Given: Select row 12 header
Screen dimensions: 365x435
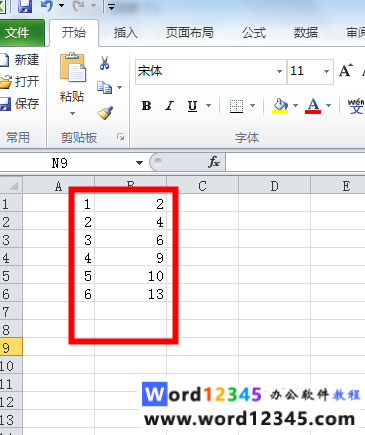Looking at the screenshot, I should [x=11, y=402].
